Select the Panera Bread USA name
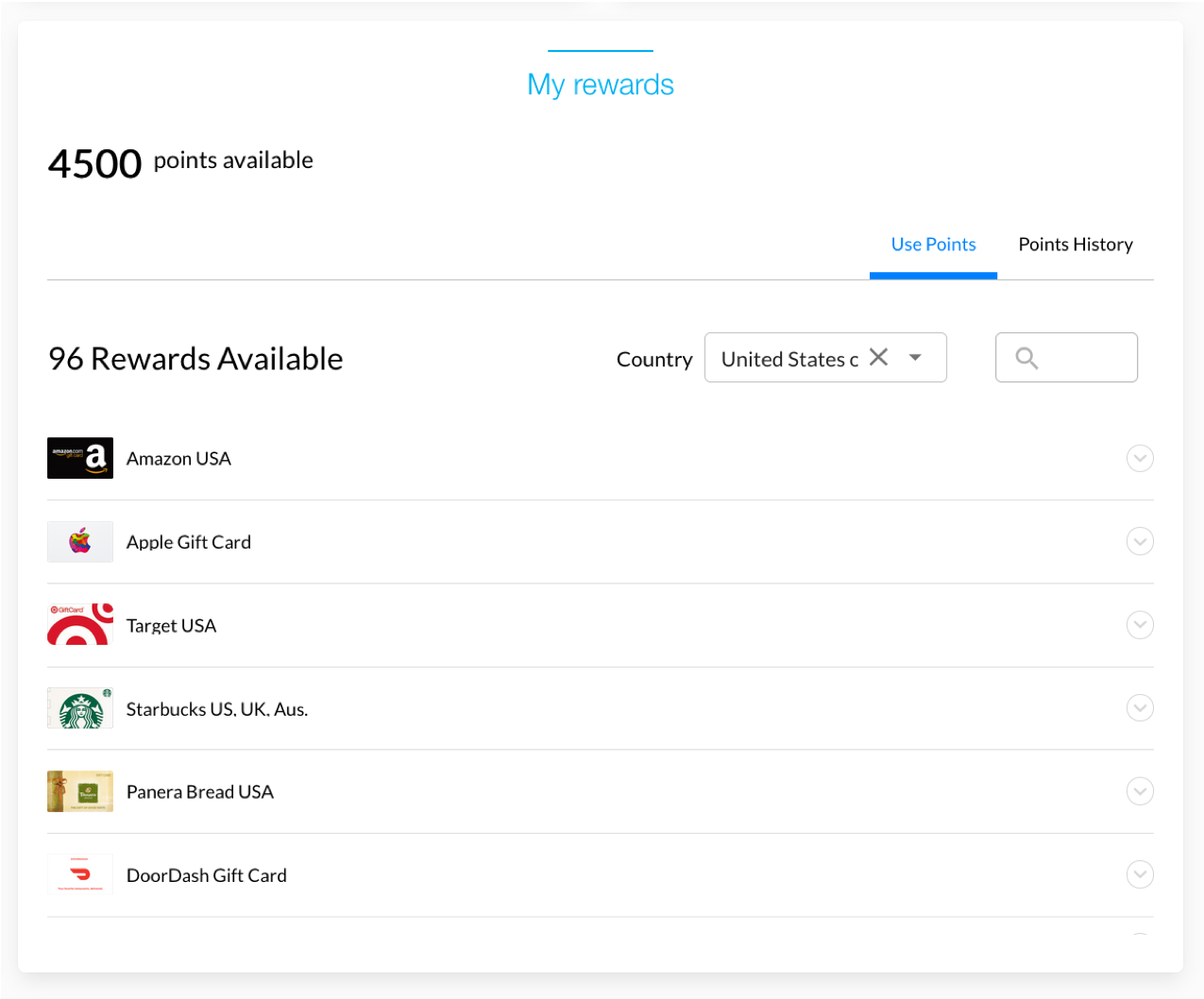1204x999 pixels. click(200, 792)
